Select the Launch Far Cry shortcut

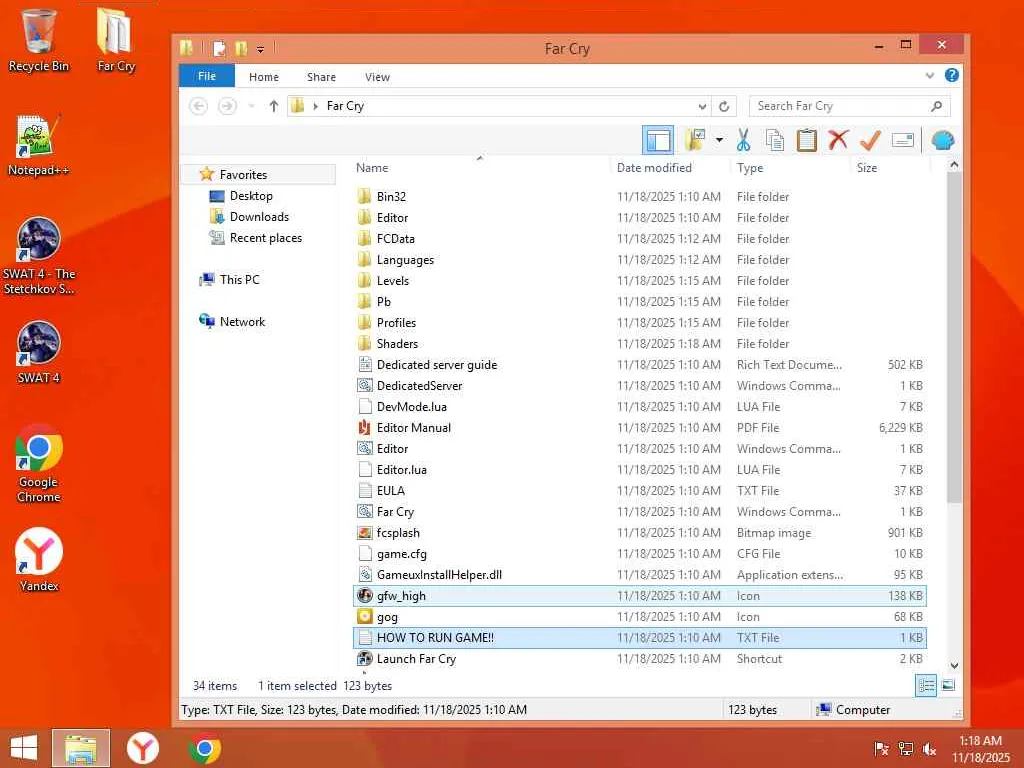point(639,658)
